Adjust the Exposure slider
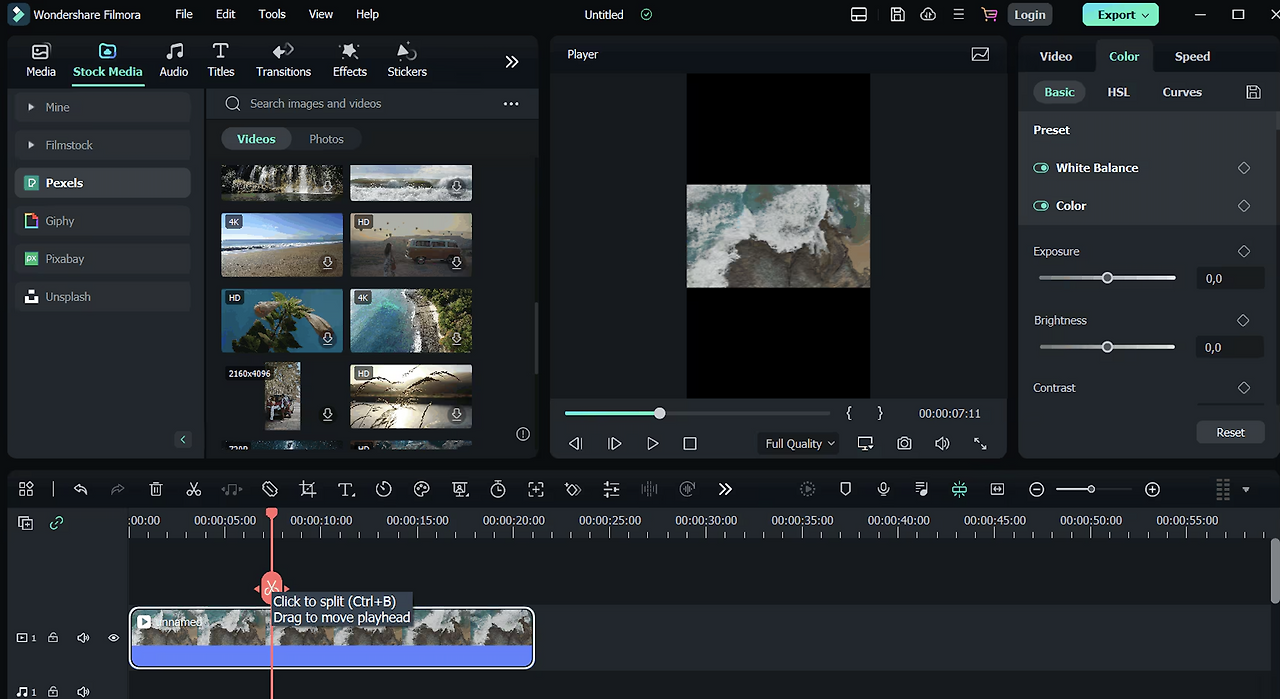1280x699 pixels. point(1107,278)
